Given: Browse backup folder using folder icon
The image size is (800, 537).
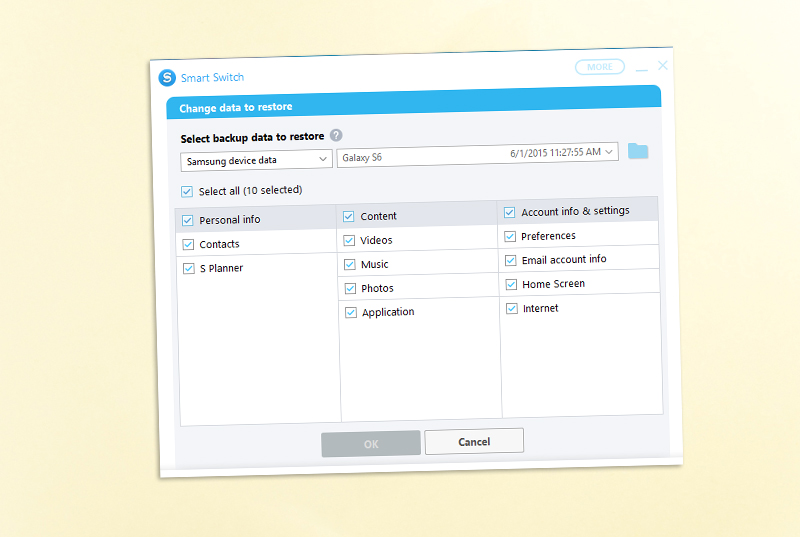Looking at the screenshot, I should (x=638, y=150).
